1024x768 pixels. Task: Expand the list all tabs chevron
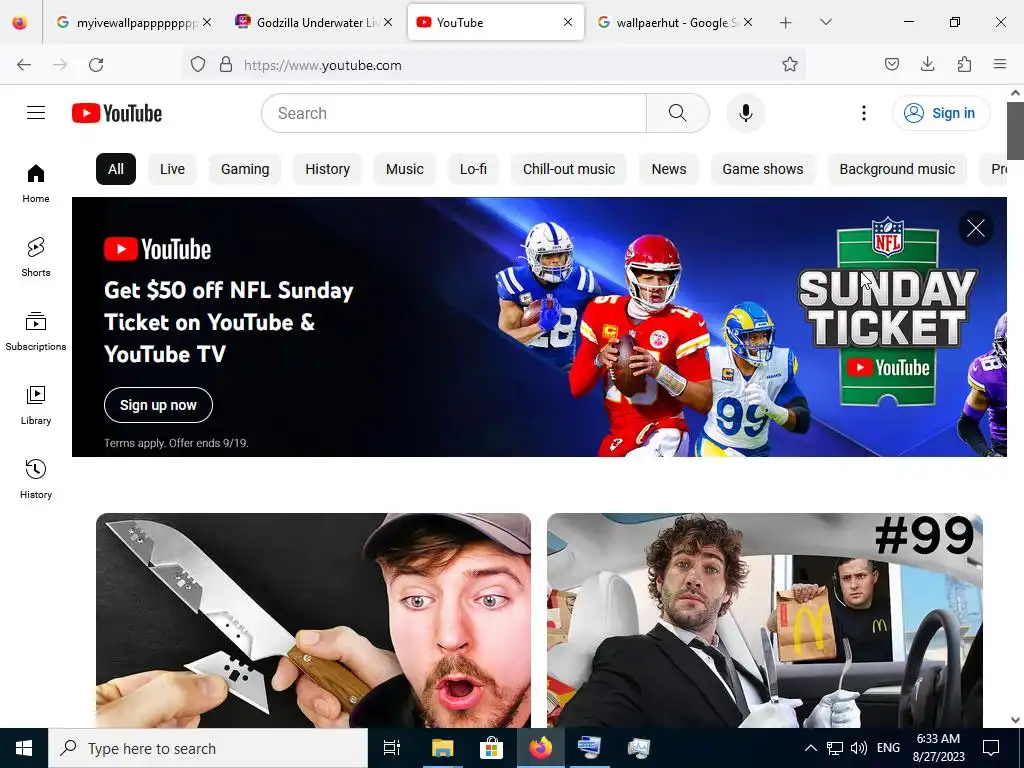tap(825, 22)
